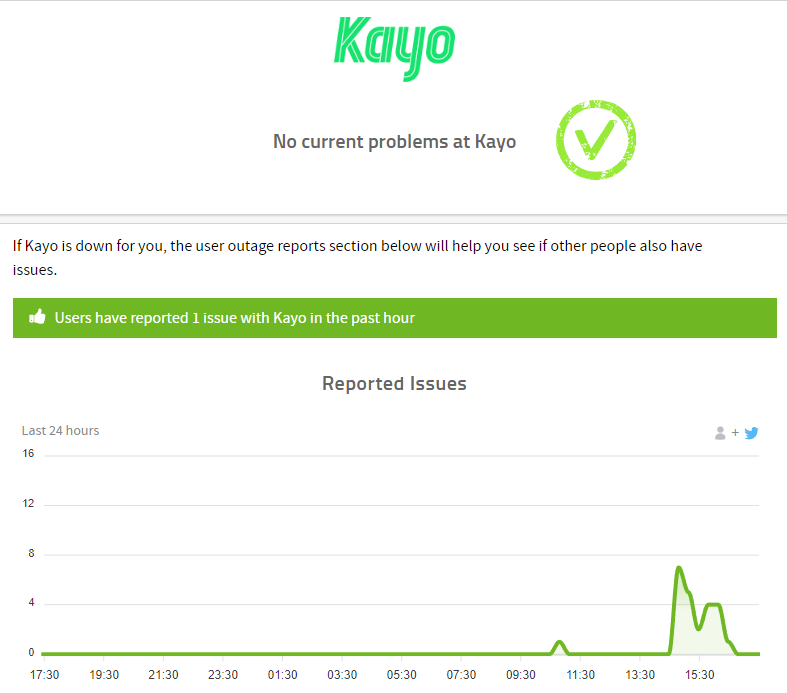The width and height of the screenshot is (787, 693).
Task: Click the 09:30 time label on the axis
Action: [x=521, y=674]
